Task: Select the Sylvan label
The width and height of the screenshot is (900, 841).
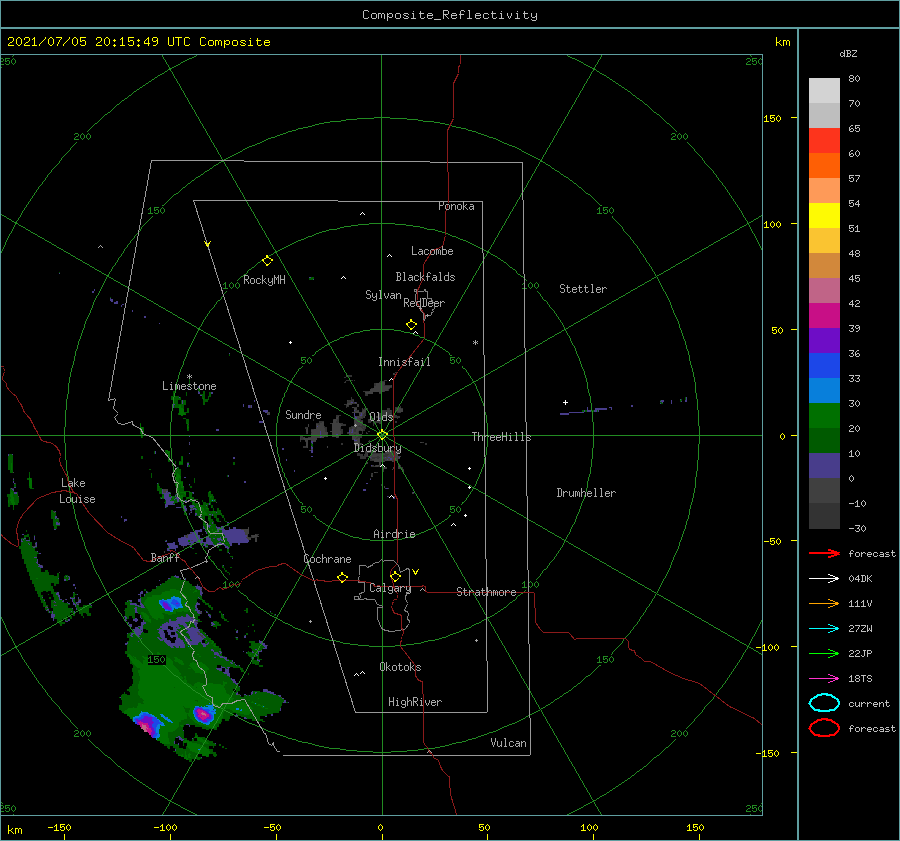Action: coord(383,295)
